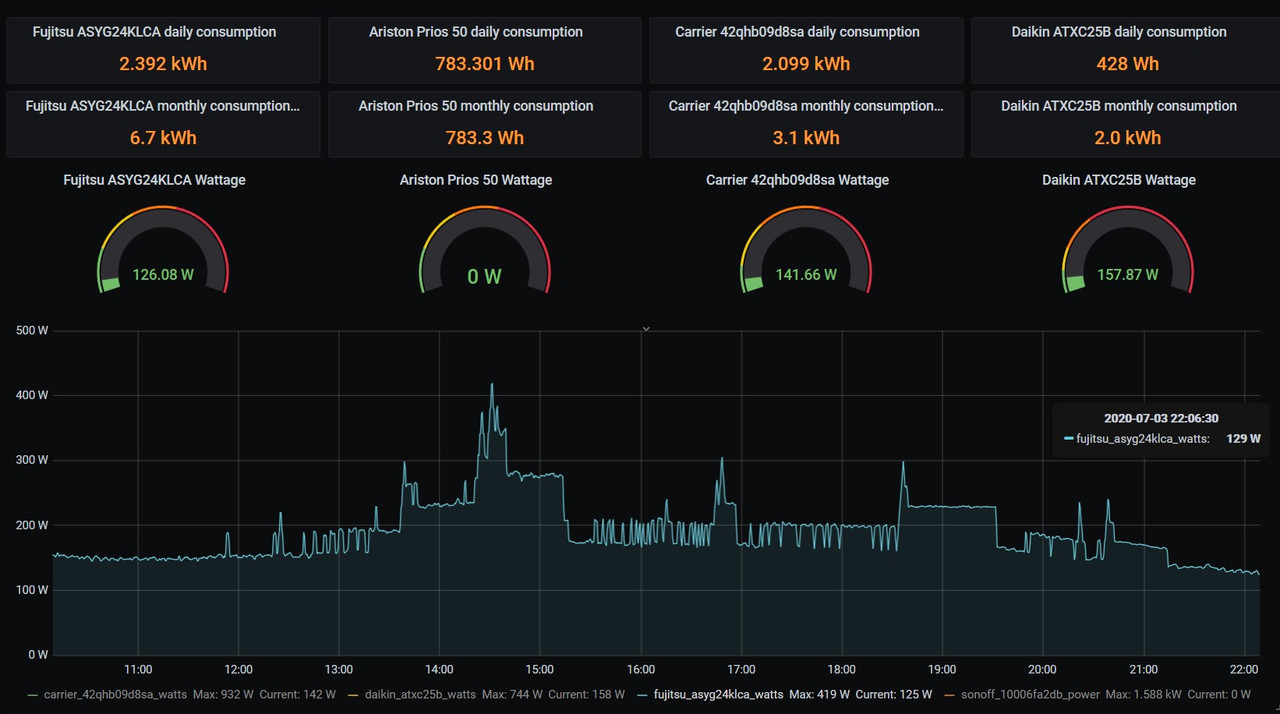Select the 783.3 Wh monthly value
This screenshot has height=714, width=1280.
(484, 138)
